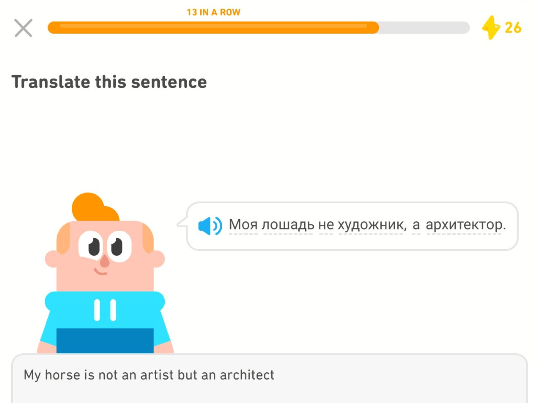Click the orange filled progress bar
This screenshot has height=403, width=535.
pos(213,28)
